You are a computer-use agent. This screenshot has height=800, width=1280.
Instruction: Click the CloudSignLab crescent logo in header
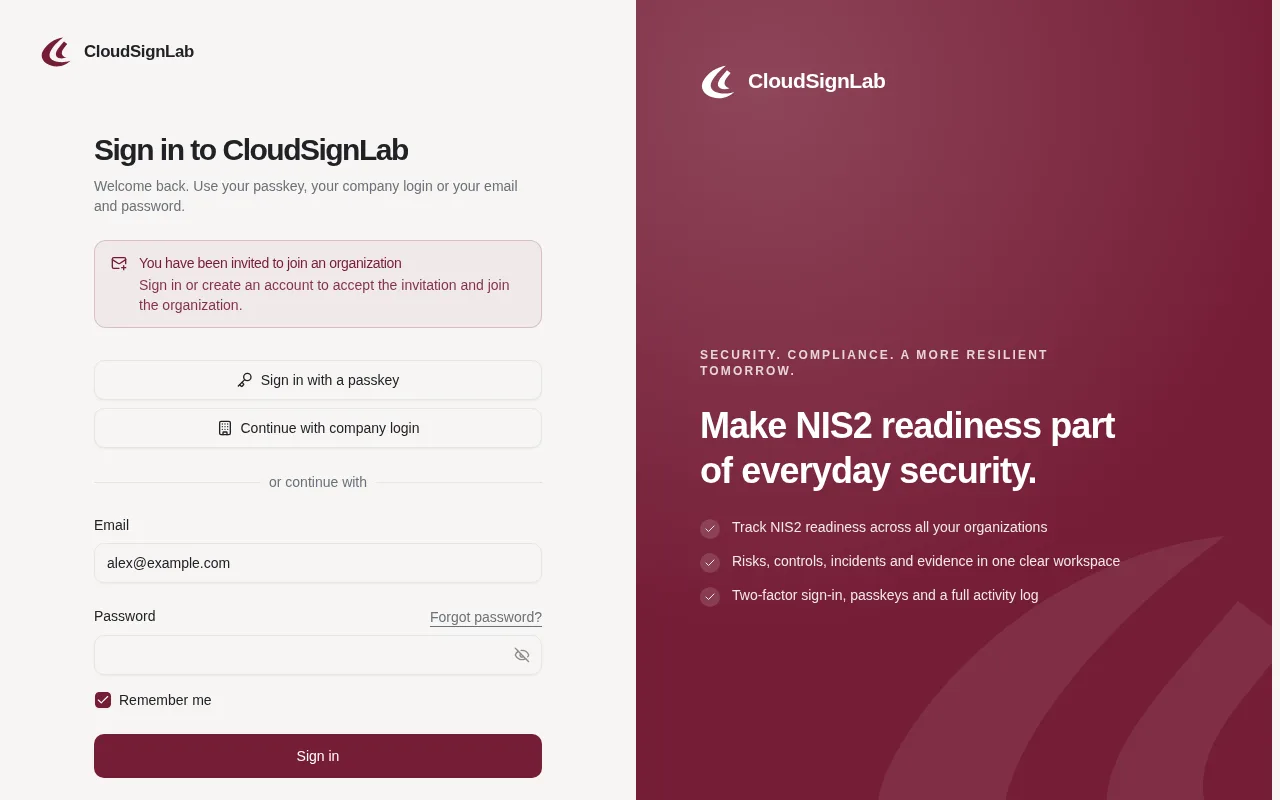[x=56, y=52]
